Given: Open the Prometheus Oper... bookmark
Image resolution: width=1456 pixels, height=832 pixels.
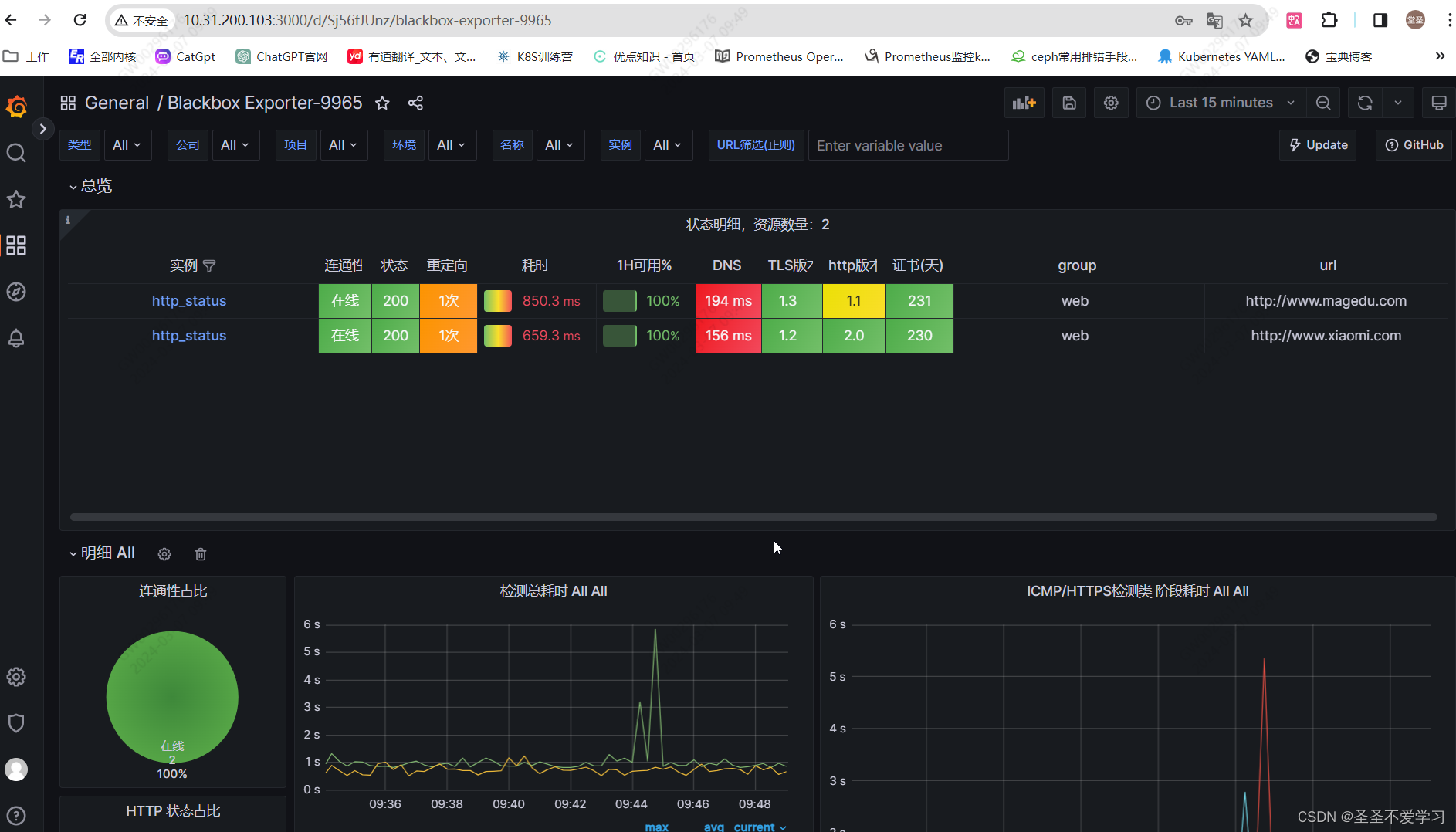Looking at the screenshot, I should point(780,56).
